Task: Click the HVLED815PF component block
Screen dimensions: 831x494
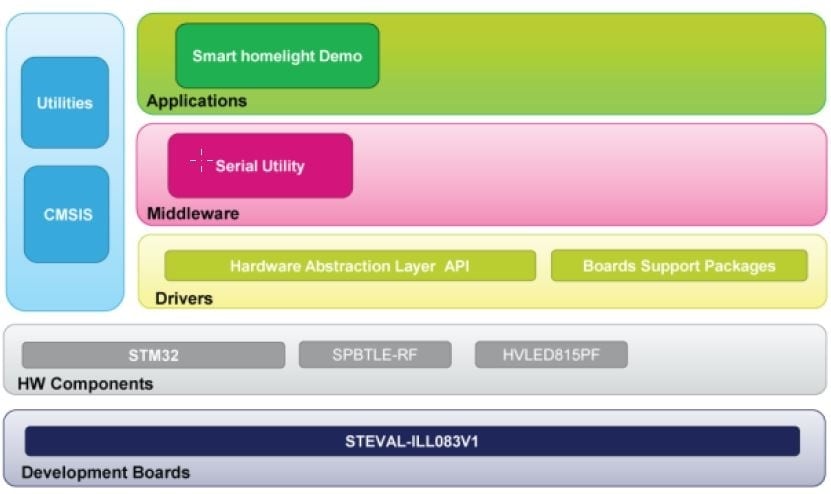Action: [x=551, y=355]
